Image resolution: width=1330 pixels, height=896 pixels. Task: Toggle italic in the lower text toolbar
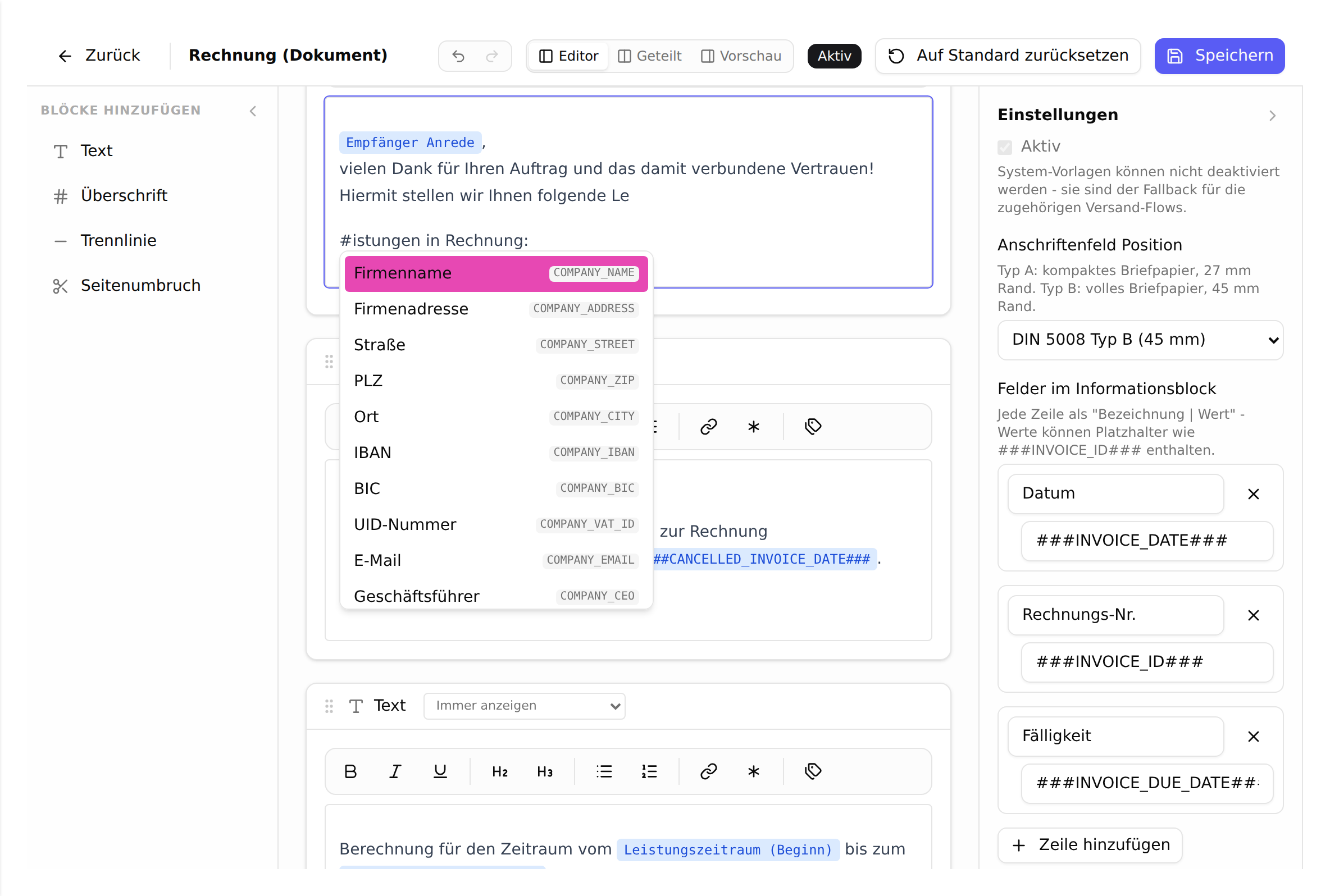tap(395, 771)
